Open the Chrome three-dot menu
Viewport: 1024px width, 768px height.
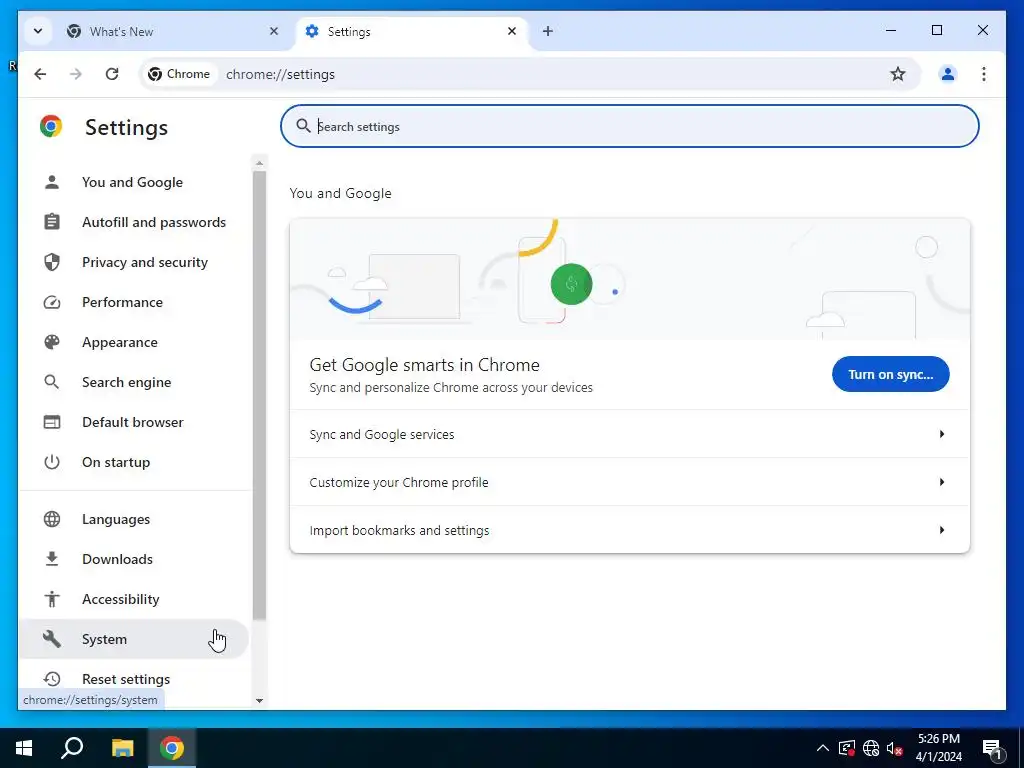coord(984,74)
